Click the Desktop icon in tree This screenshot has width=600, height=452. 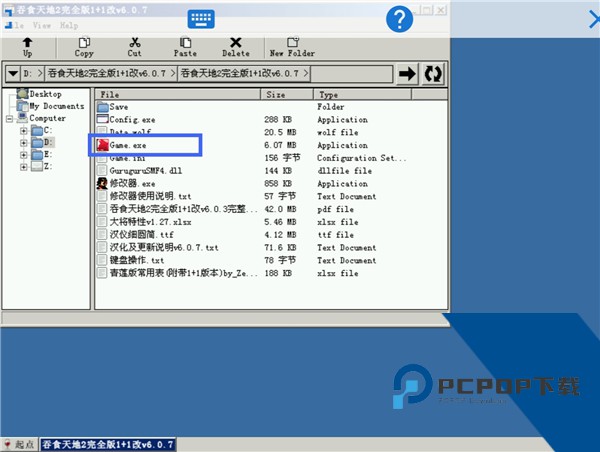pyautogui.click(x=23, y=93)
